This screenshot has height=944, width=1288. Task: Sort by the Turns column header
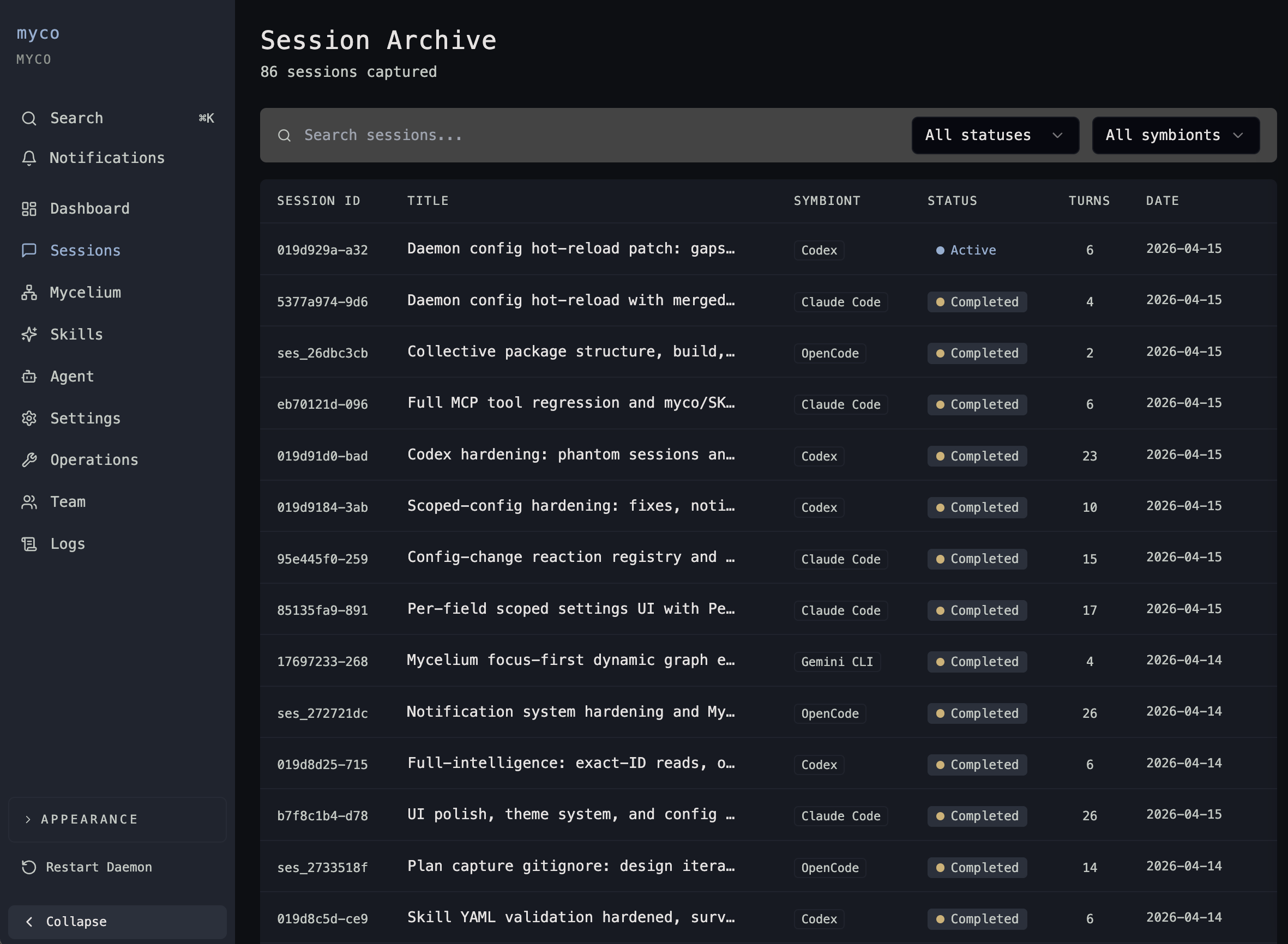click(1089, 201)
